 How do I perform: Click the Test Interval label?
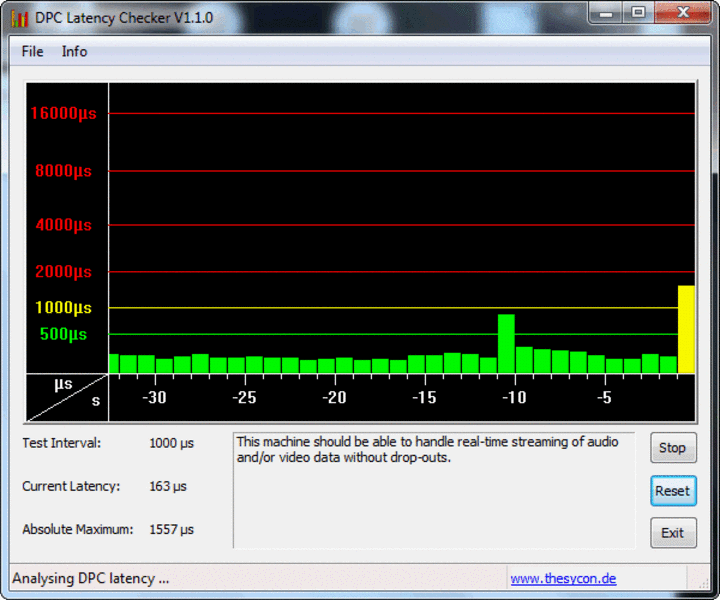[62, 443]
